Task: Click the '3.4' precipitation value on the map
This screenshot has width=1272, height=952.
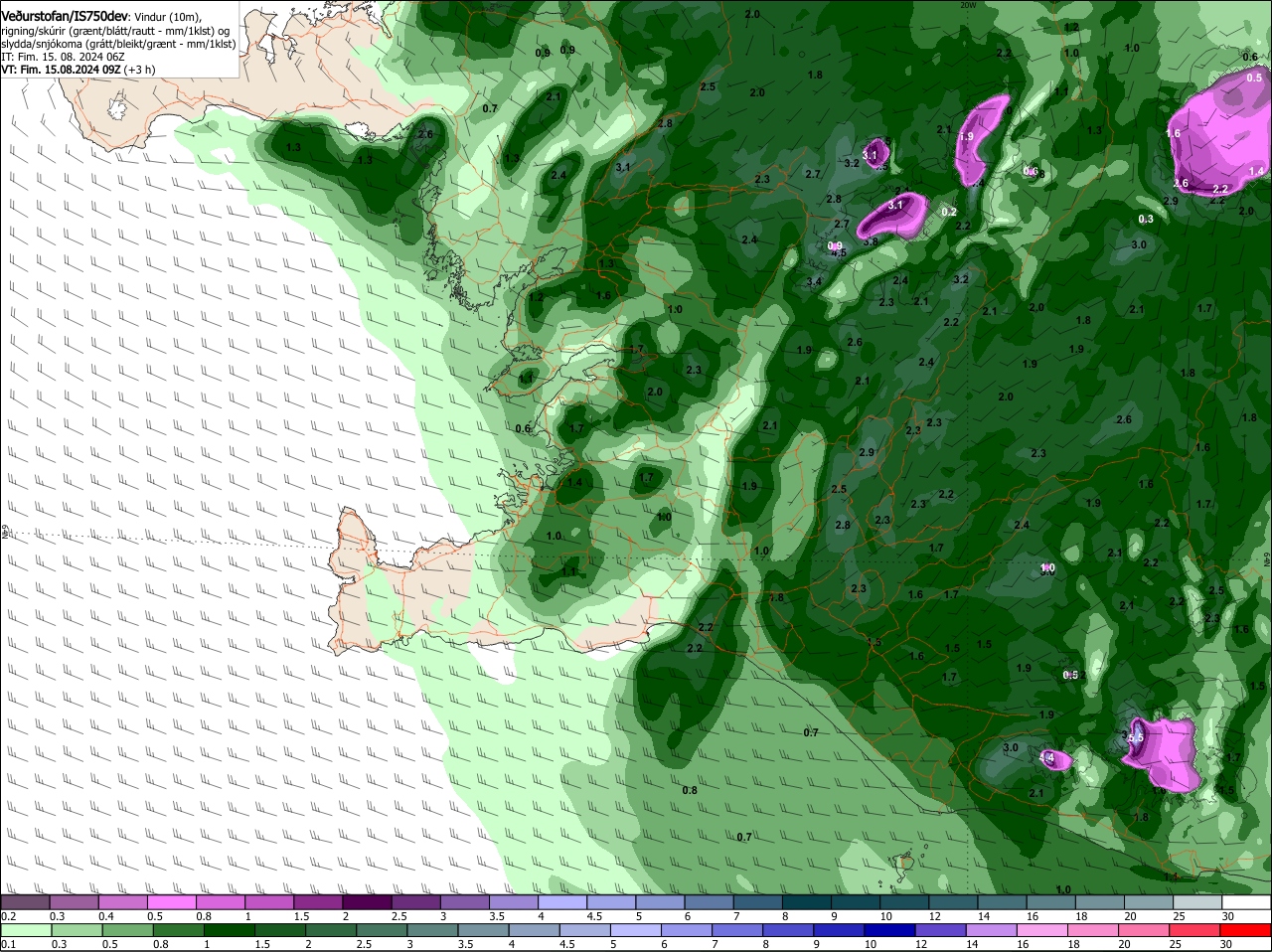Action: [x=814, y=282]
